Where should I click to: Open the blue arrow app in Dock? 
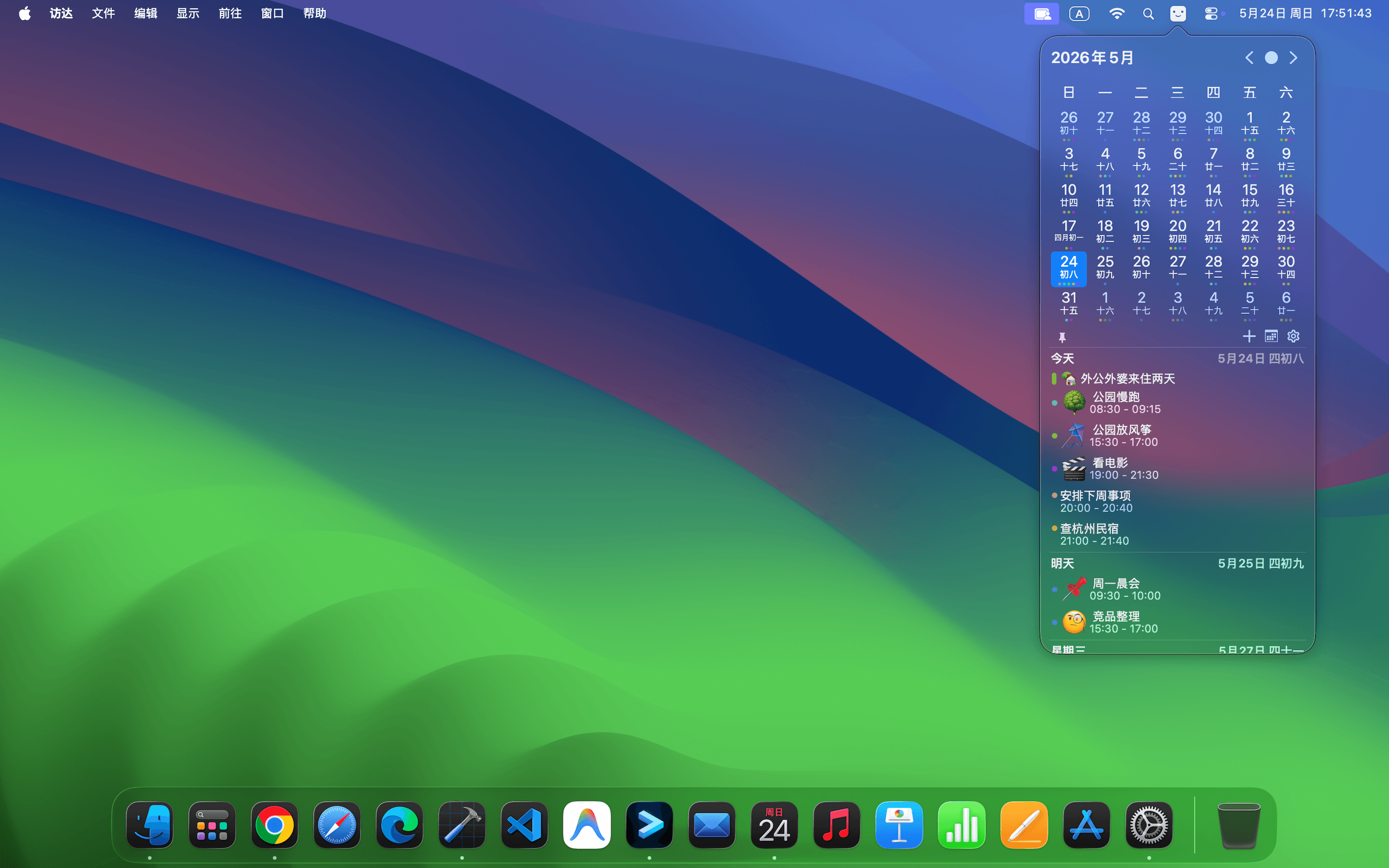point(649,825)
